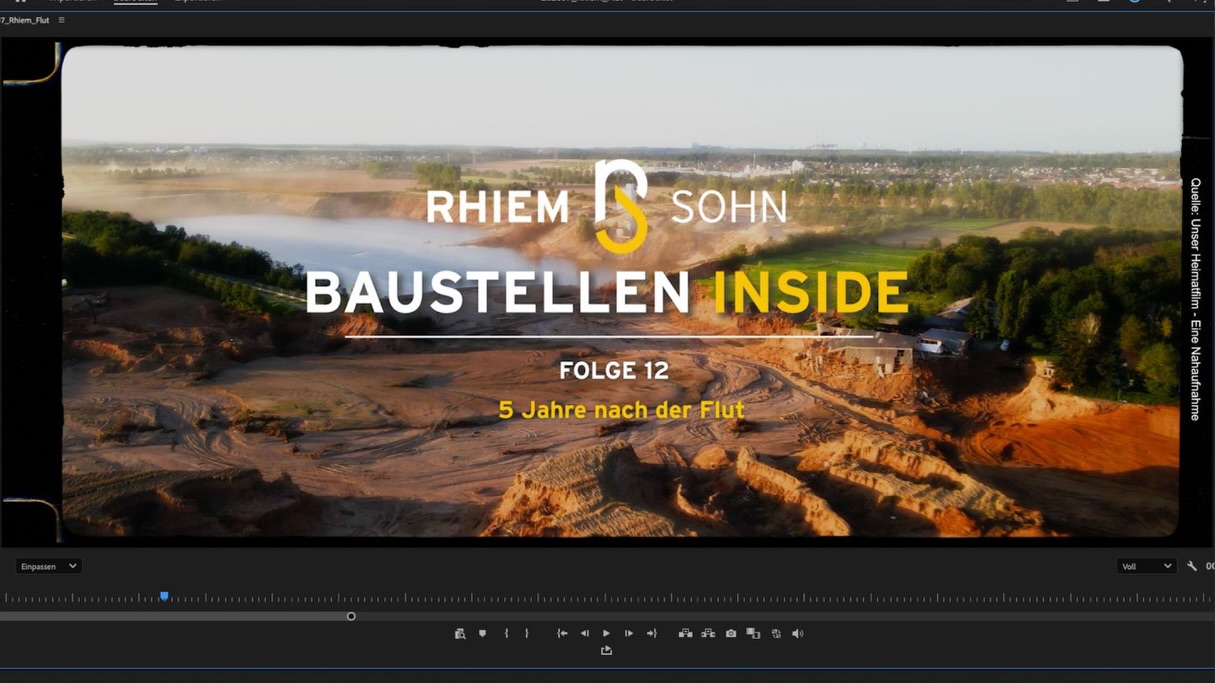Image resolution: width=1215 pixels, height=683 pixels.
Task: Open the Einpassen zoom level dropdown
Action: coord(48,567)
